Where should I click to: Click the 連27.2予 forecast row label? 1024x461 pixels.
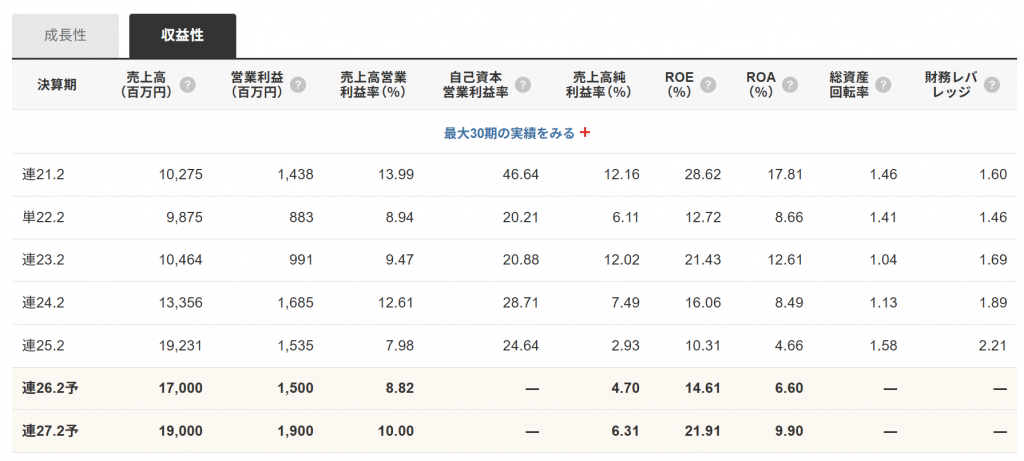[x=50, y=431]
